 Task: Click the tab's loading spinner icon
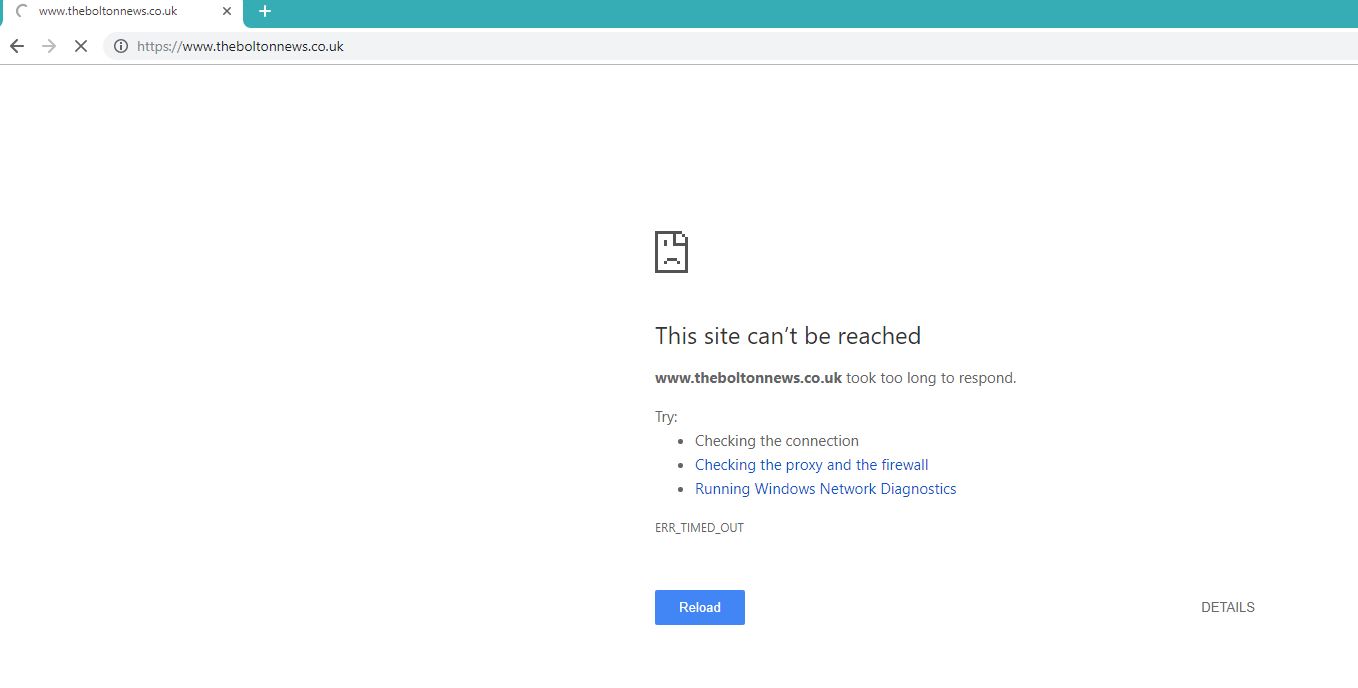click(x=22, y=11)
